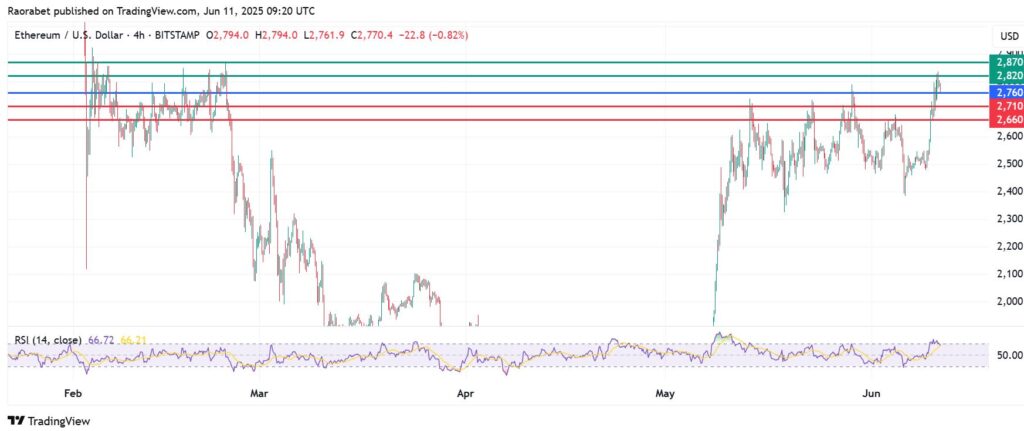Screen dimensions: 1024x431
Task: Click the blue 2,760 price label
Action: point(1004,92)
